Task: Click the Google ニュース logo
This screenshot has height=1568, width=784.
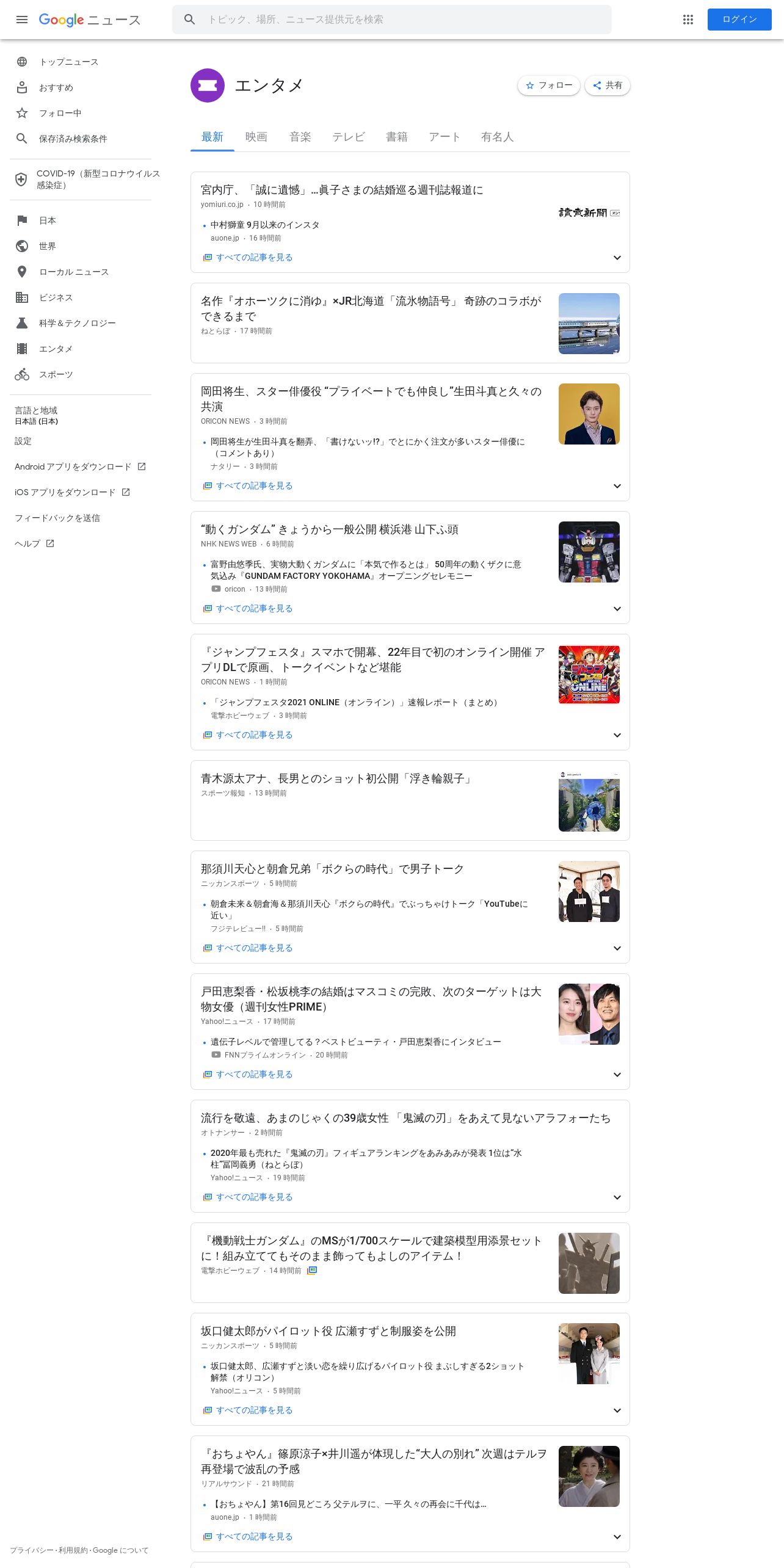Action: point(90,20)
